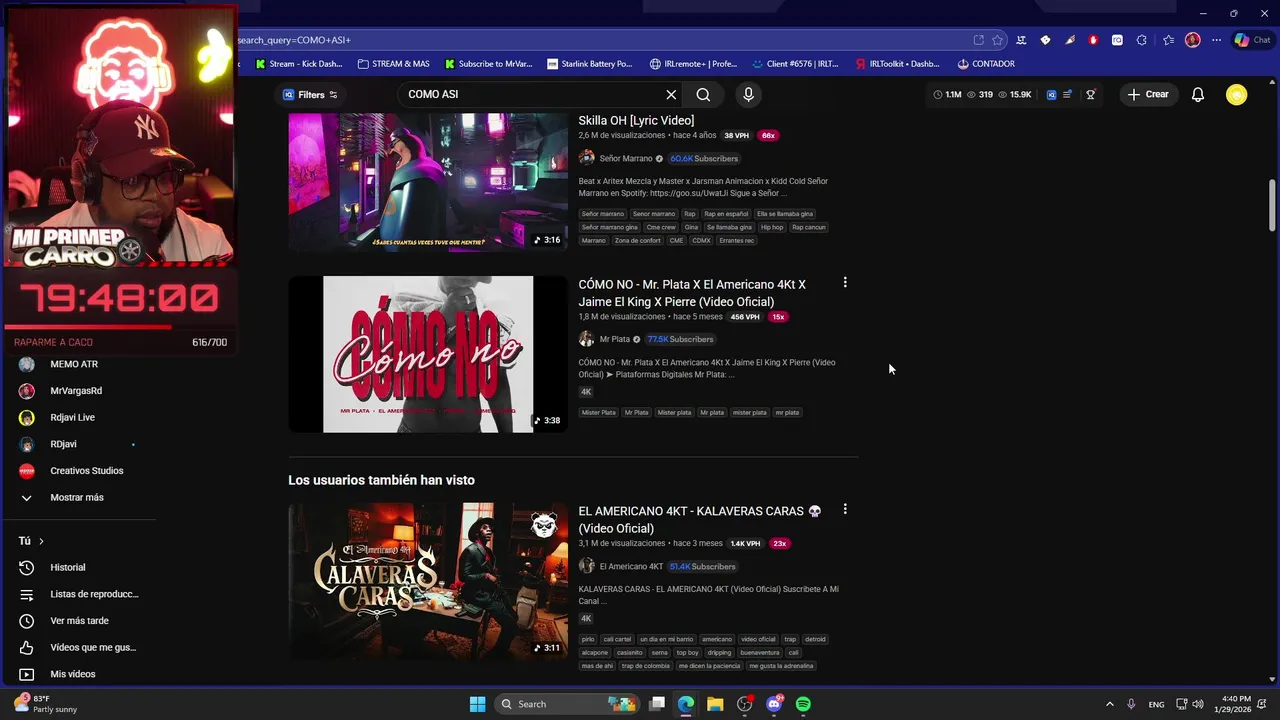Open Ver más tarde sidebar item
This screenshot has height=720, width=1280.
point(80,620)
